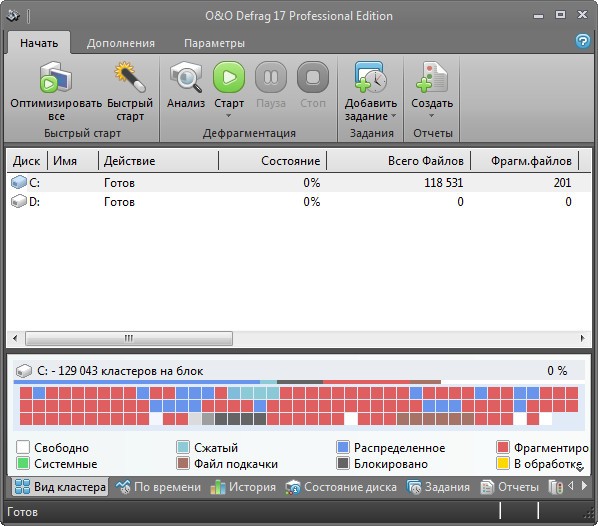Click the Стоп button
This screenshot has width=598, height=526.
(313, 77)
